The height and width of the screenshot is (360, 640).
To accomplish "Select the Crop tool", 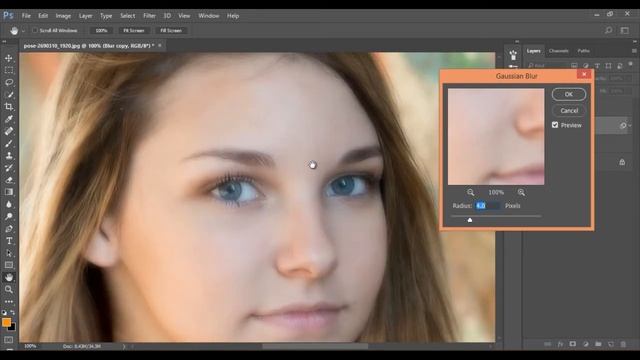I will coord(9,107).
